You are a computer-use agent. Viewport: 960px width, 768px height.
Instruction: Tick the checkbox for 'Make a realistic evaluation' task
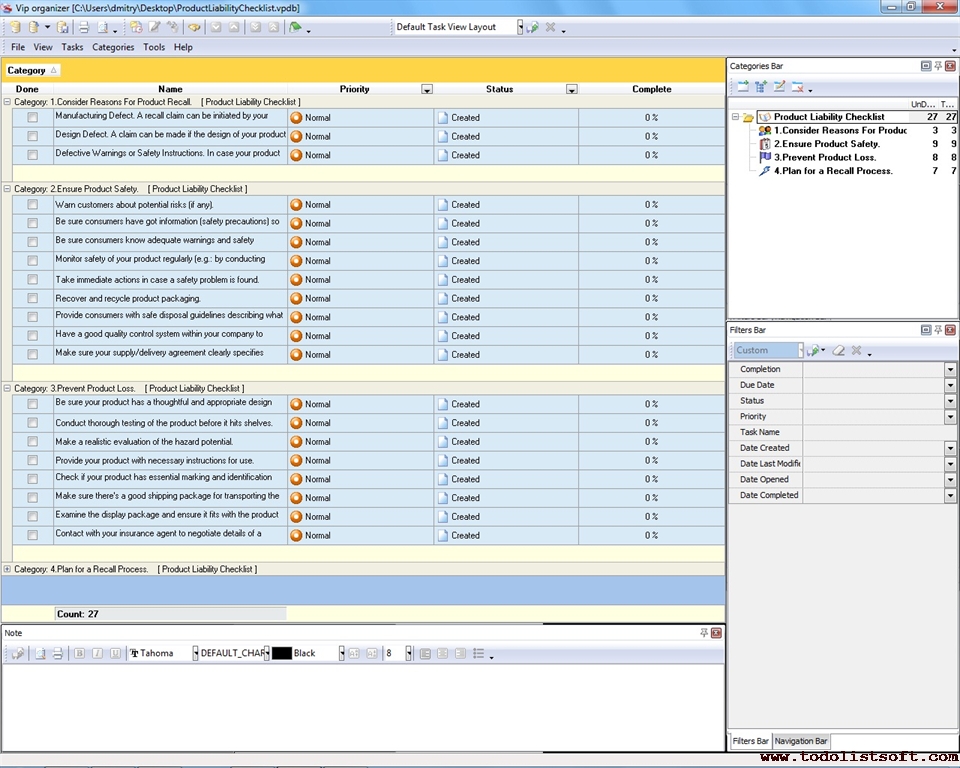click(32, 442)
